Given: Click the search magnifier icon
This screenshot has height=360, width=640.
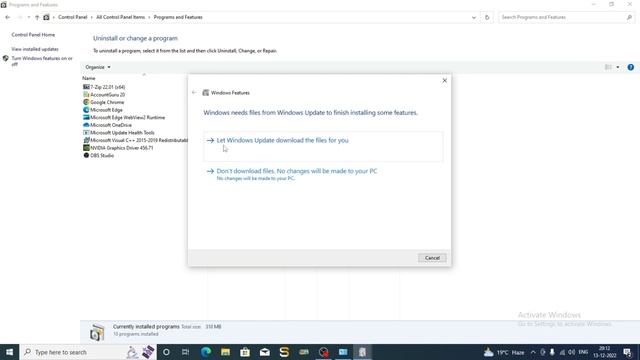Looking at the screenshot, I should point(629,17).
